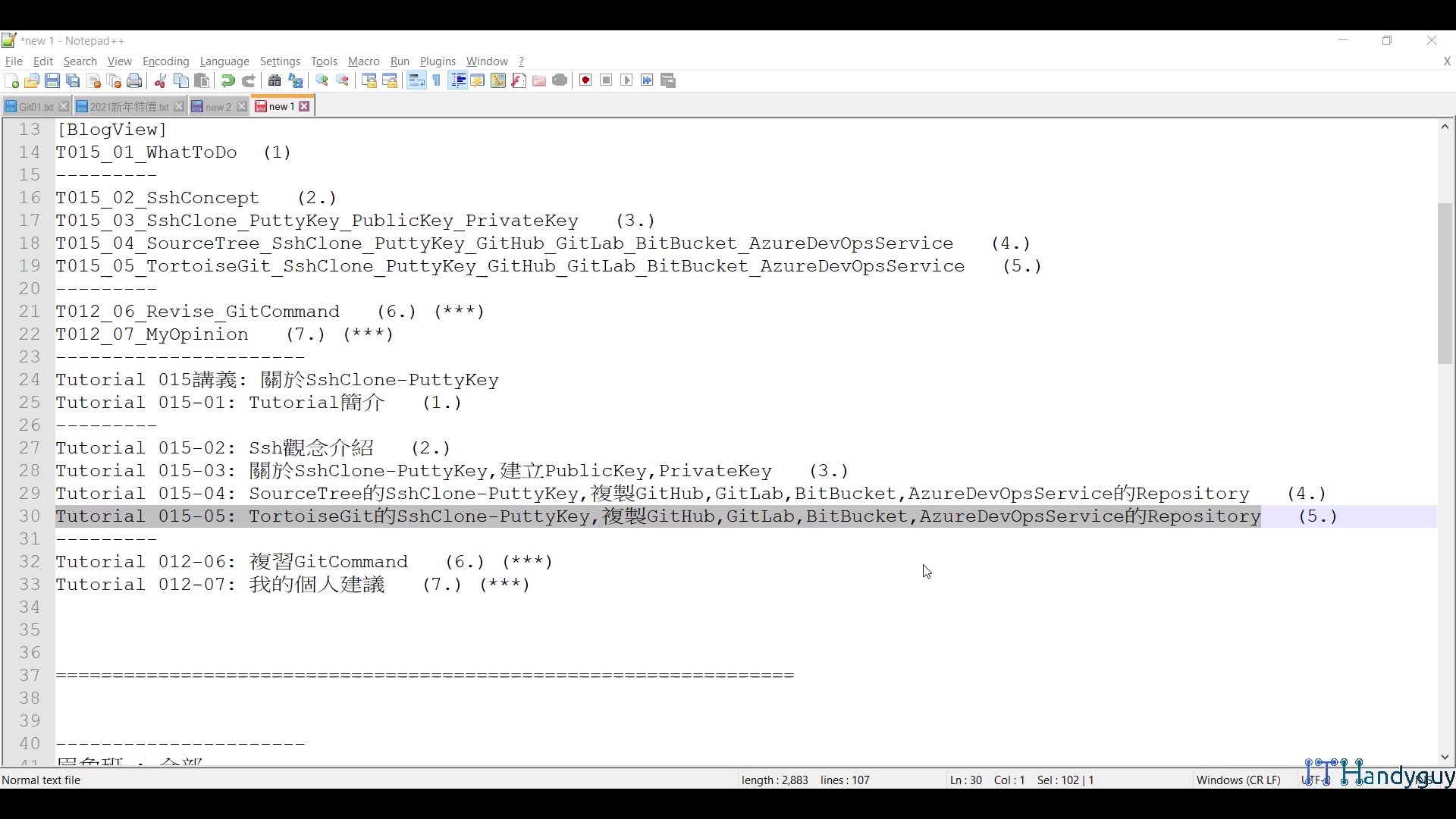Select the Word Wrap toolbar icon

pos(416,80)
